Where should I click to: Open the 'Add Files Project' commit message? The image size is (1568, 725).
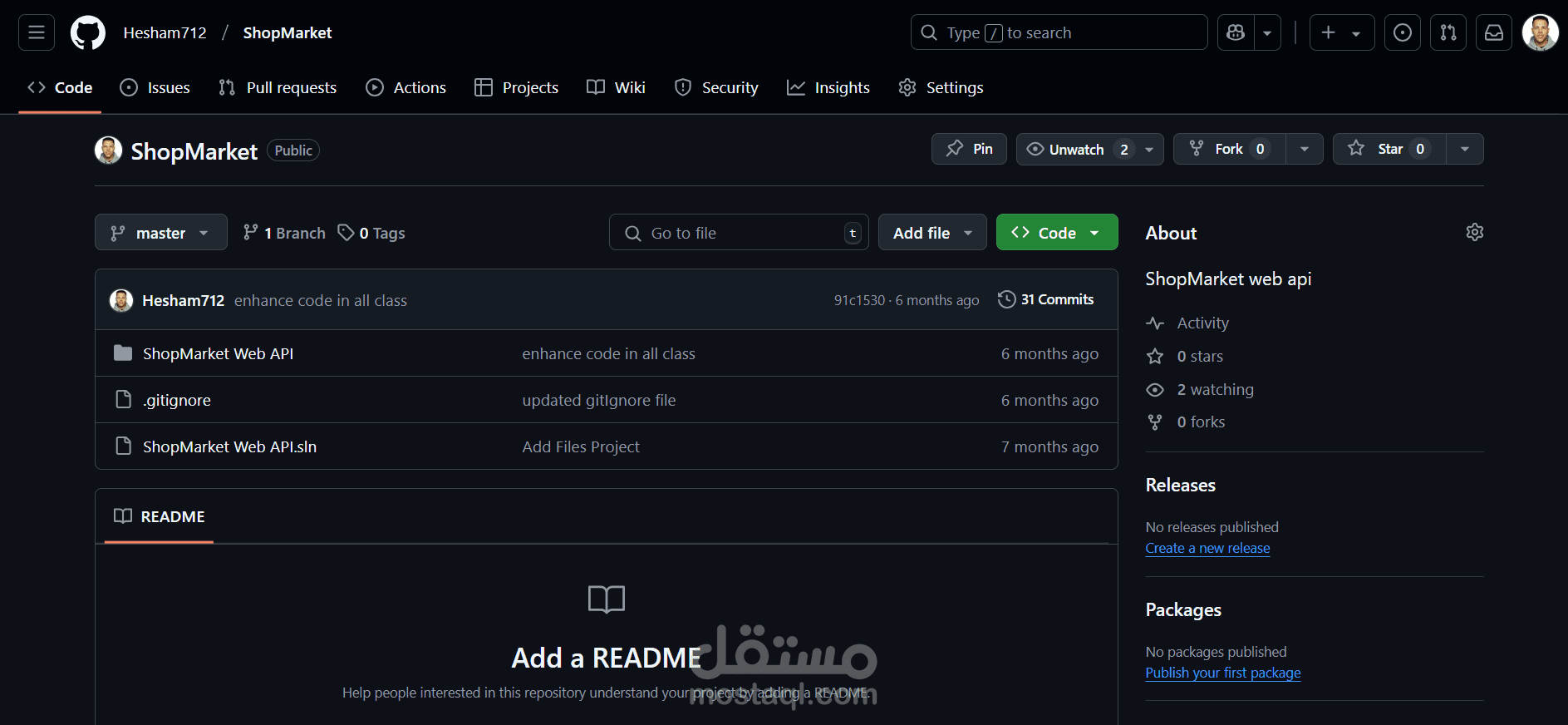coord(581,446)
